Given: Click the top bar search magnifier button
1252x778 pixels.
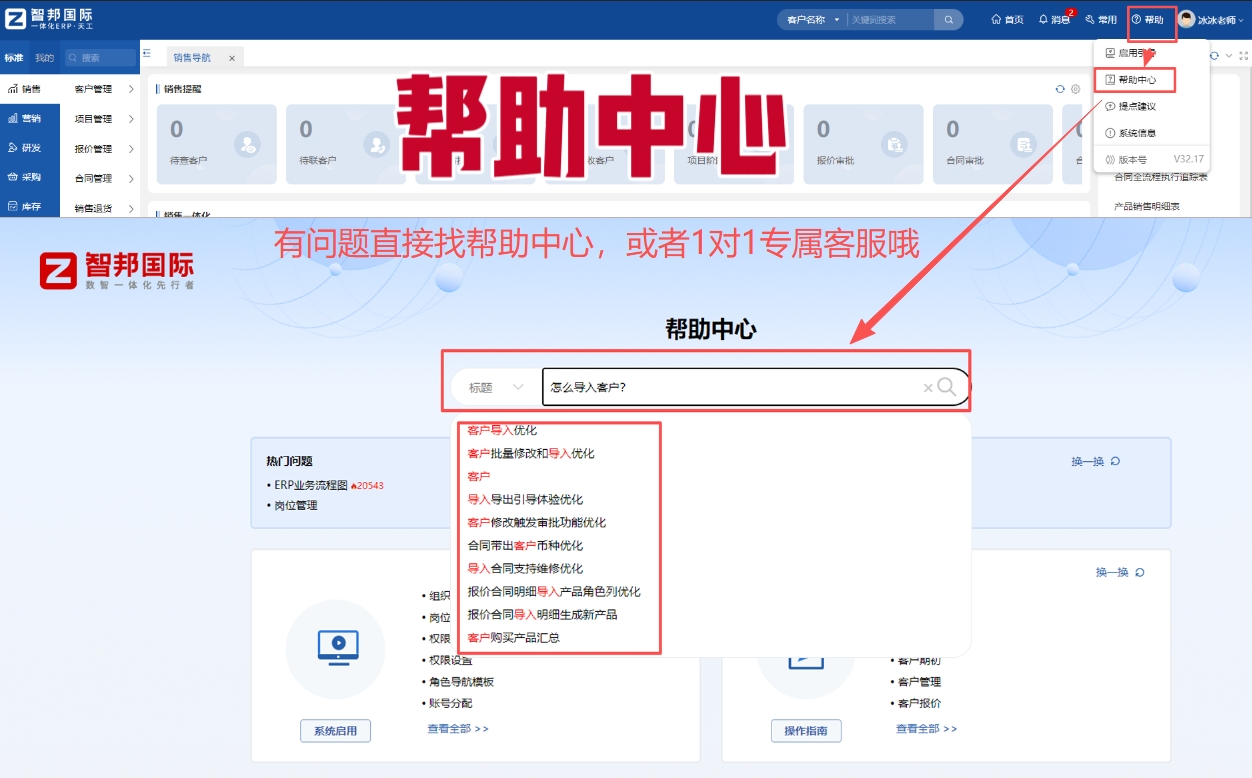Looking at the screenshot, I should click(948, 20).
